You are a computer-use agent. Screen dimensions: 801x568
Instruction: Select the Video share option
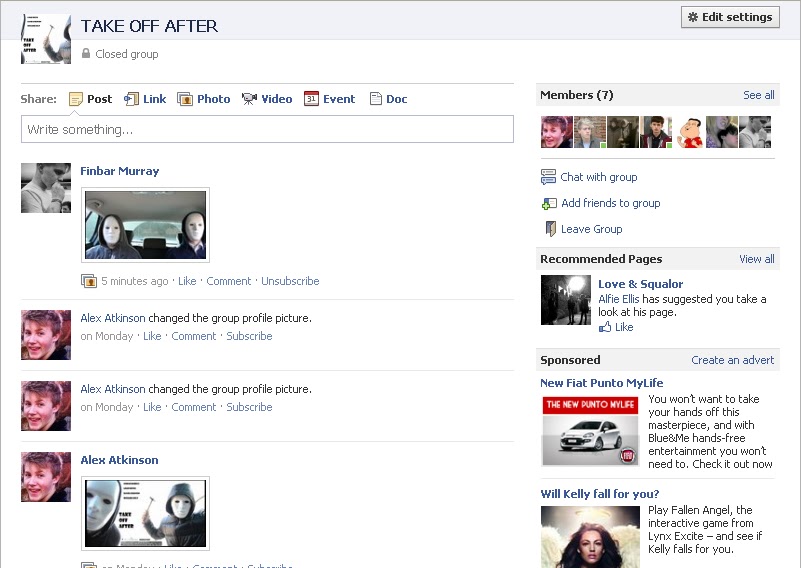tap(267, 99)
